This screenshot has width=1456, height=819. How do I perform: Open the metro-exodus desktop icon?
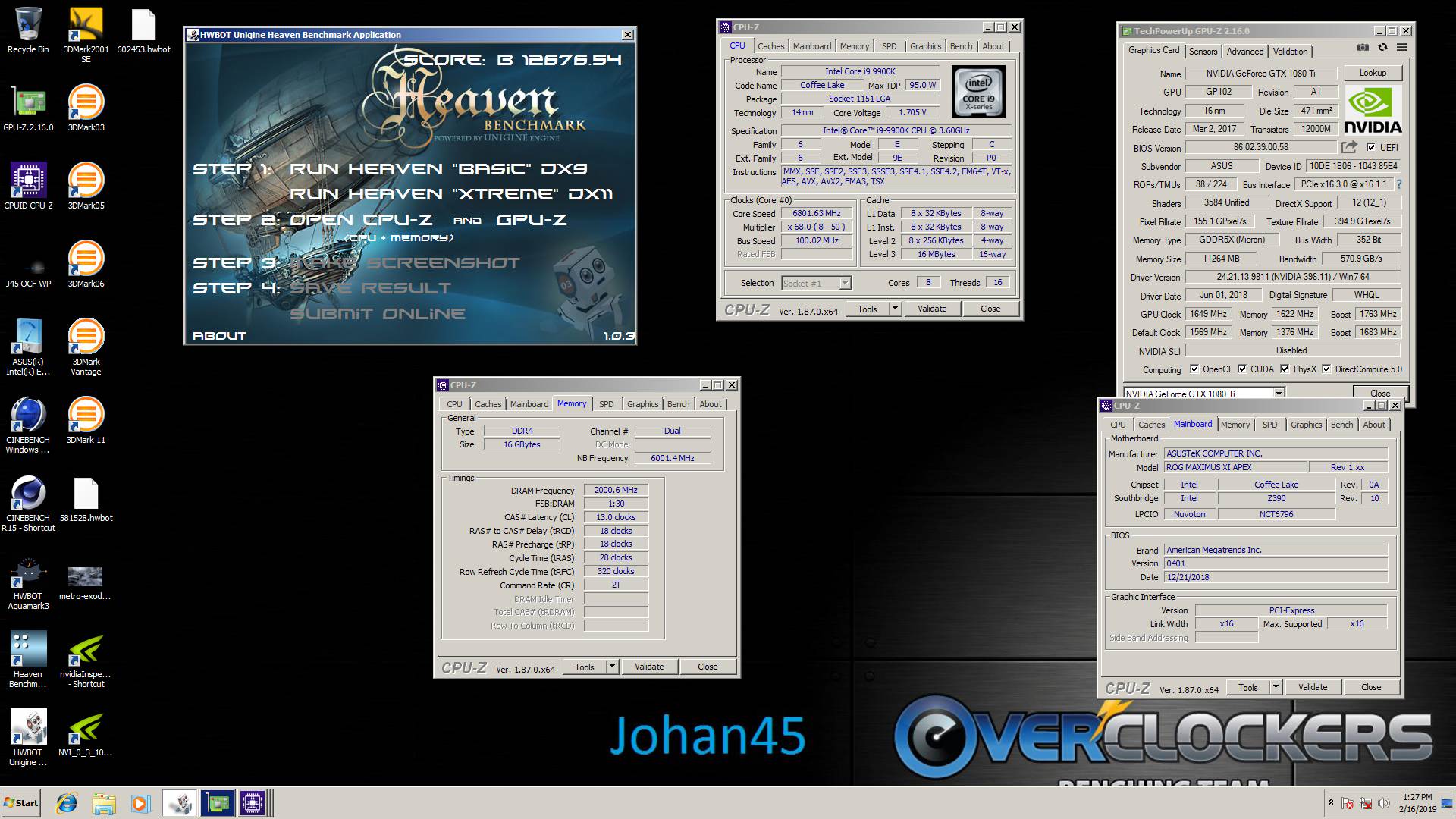coord(85,582)
